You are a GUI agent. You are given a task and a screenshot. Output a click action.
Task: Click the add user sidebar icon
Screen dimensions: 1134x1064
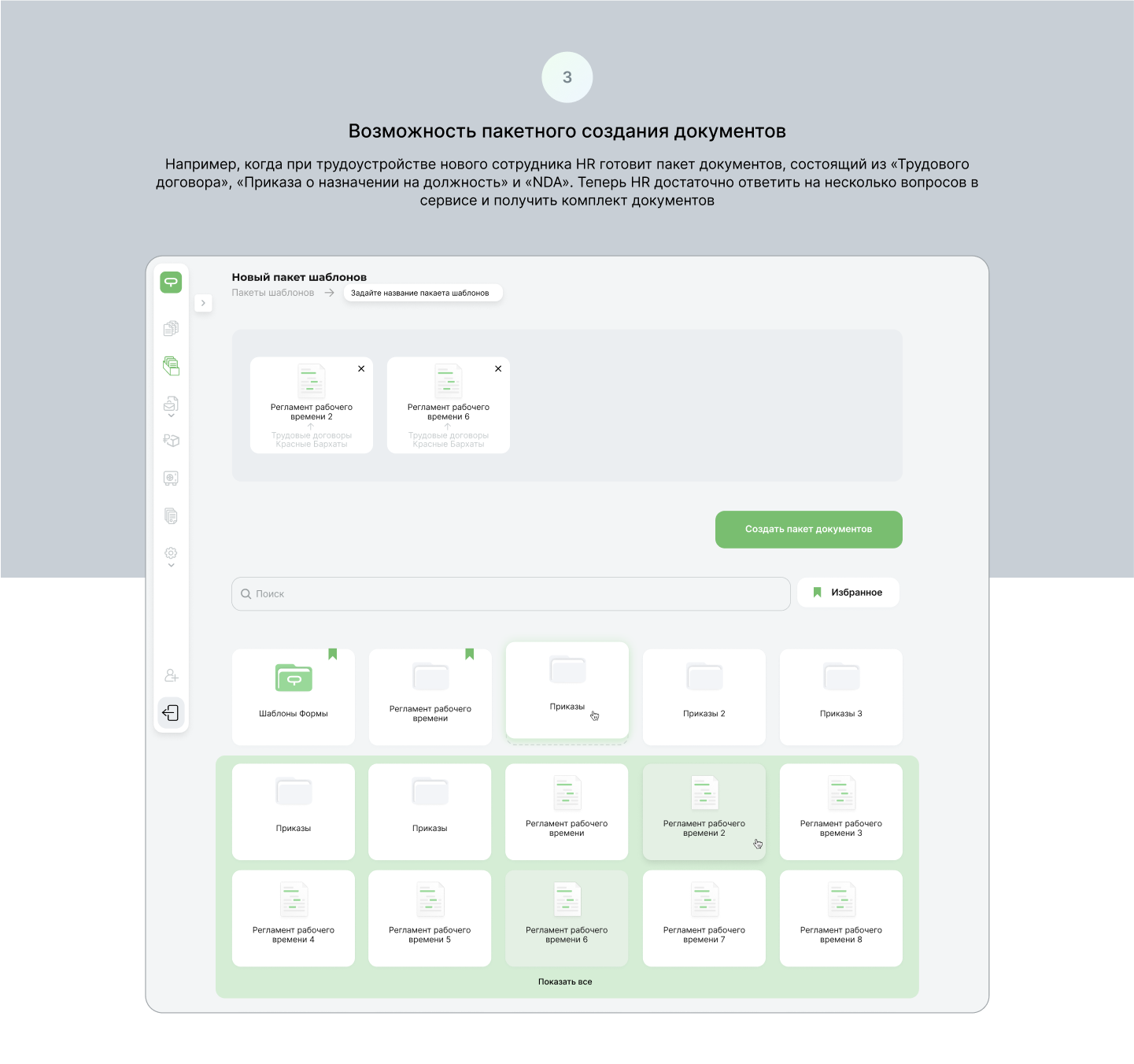pyautogui.click(x=171, y=675)
